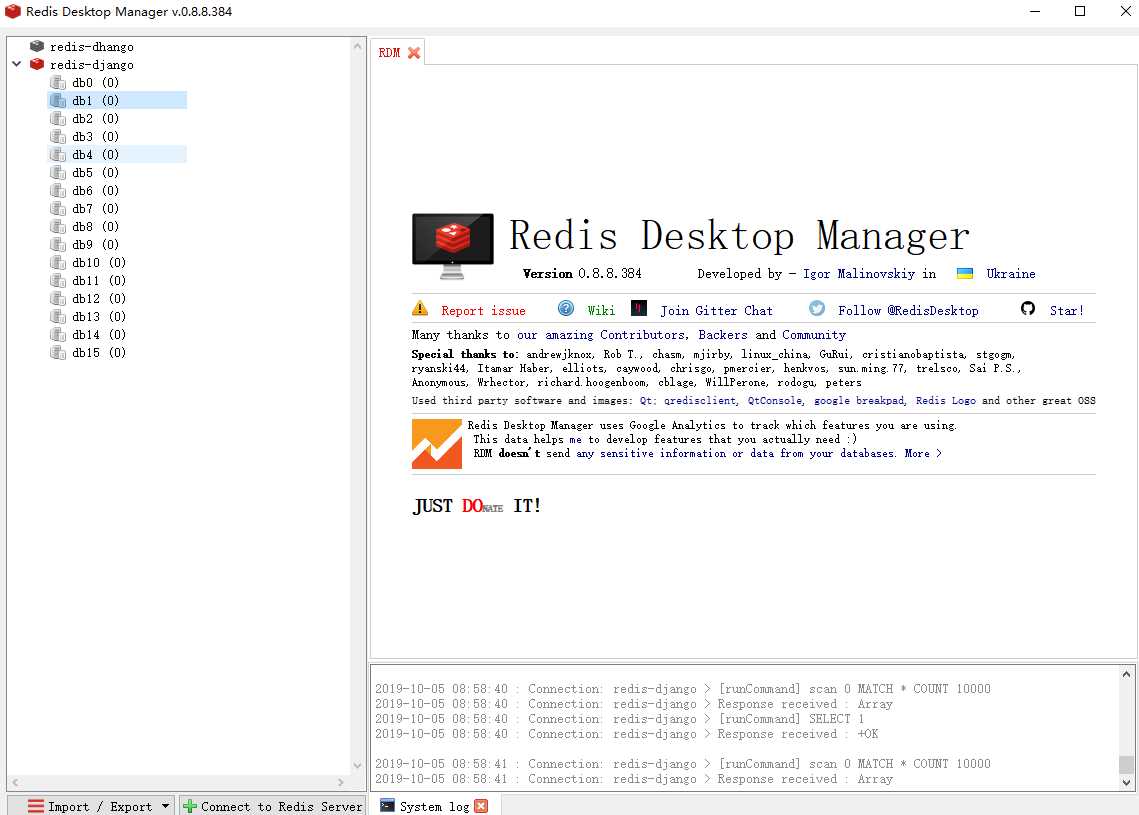Select the redis-django connection label
This screenshot has width=1139, height=815.
coord(92,65)
